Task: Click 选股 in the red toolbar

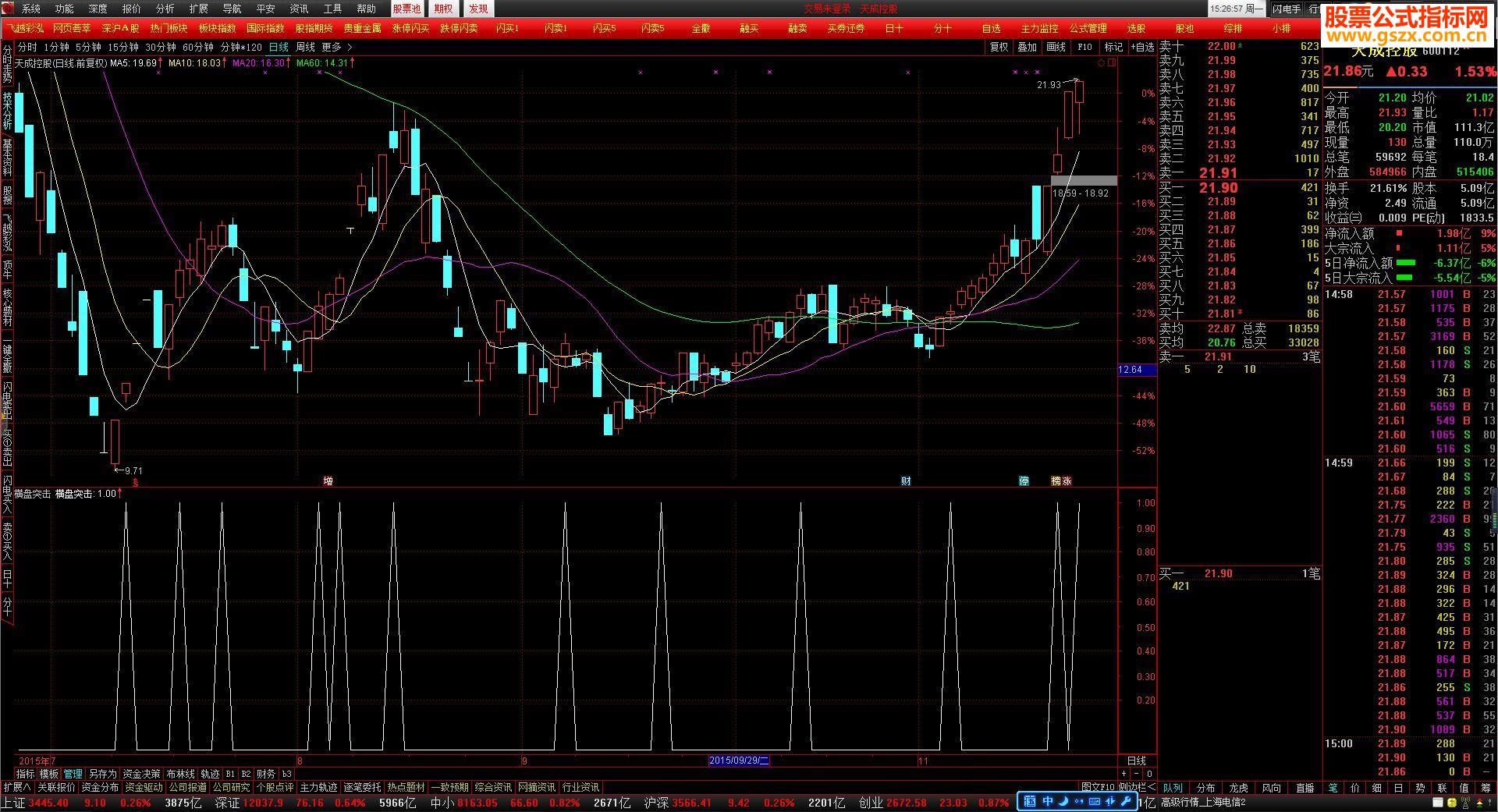Action: pos(1136,28)
